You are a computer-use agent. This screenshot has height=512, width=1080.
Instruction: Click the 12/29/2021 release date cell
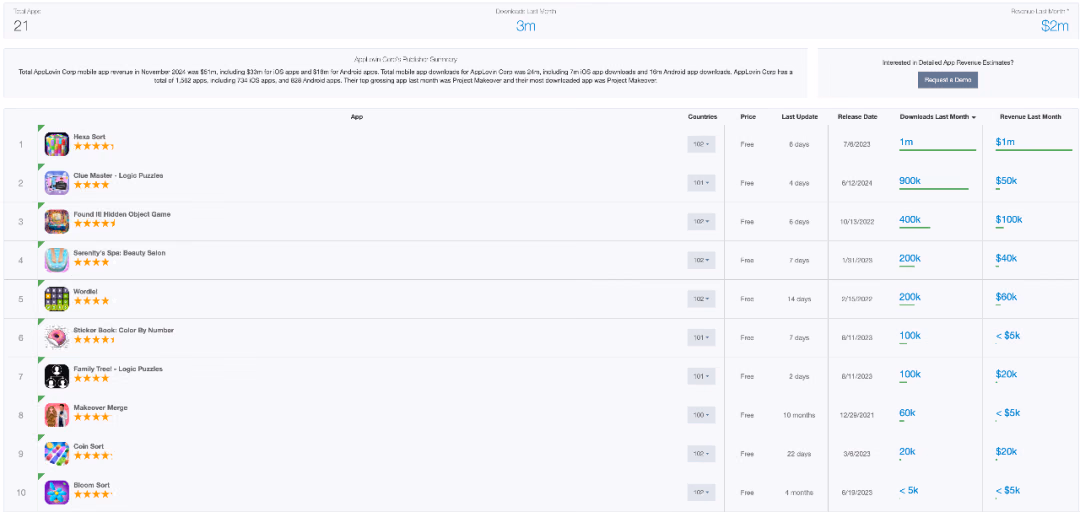pos(858,415)
